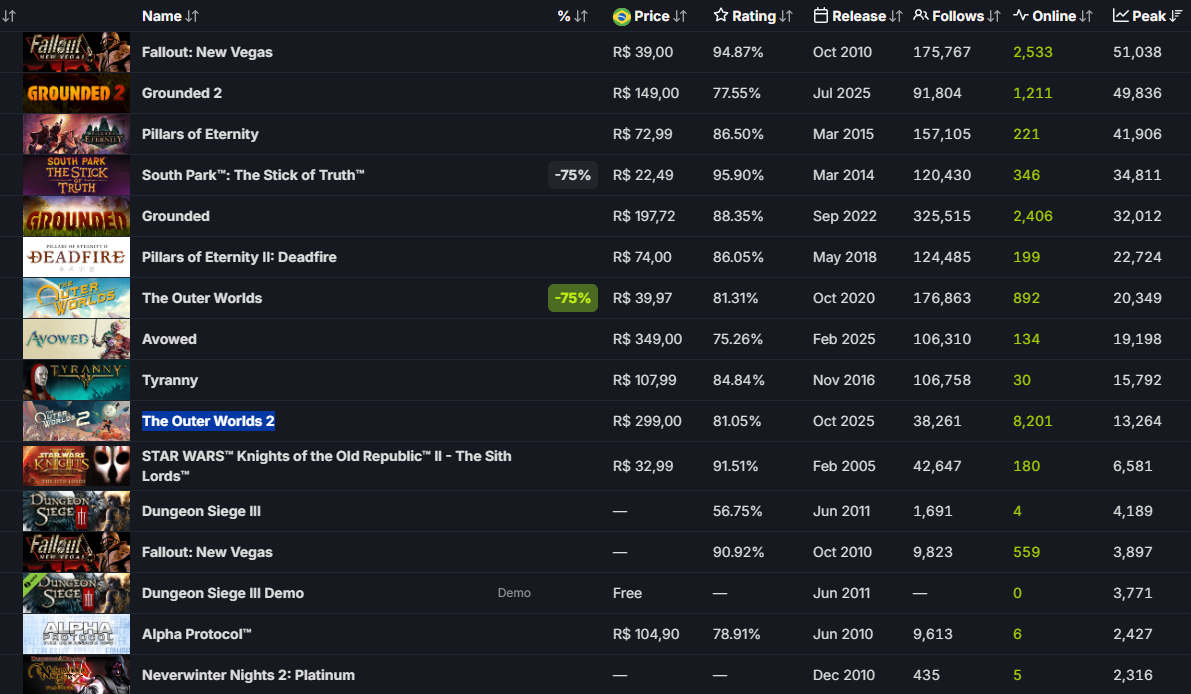Image resolution: width=1191 pixels, height=694 pixels.
Task: Click the pulse icon beside Online
Action: tap(1021, 16)
